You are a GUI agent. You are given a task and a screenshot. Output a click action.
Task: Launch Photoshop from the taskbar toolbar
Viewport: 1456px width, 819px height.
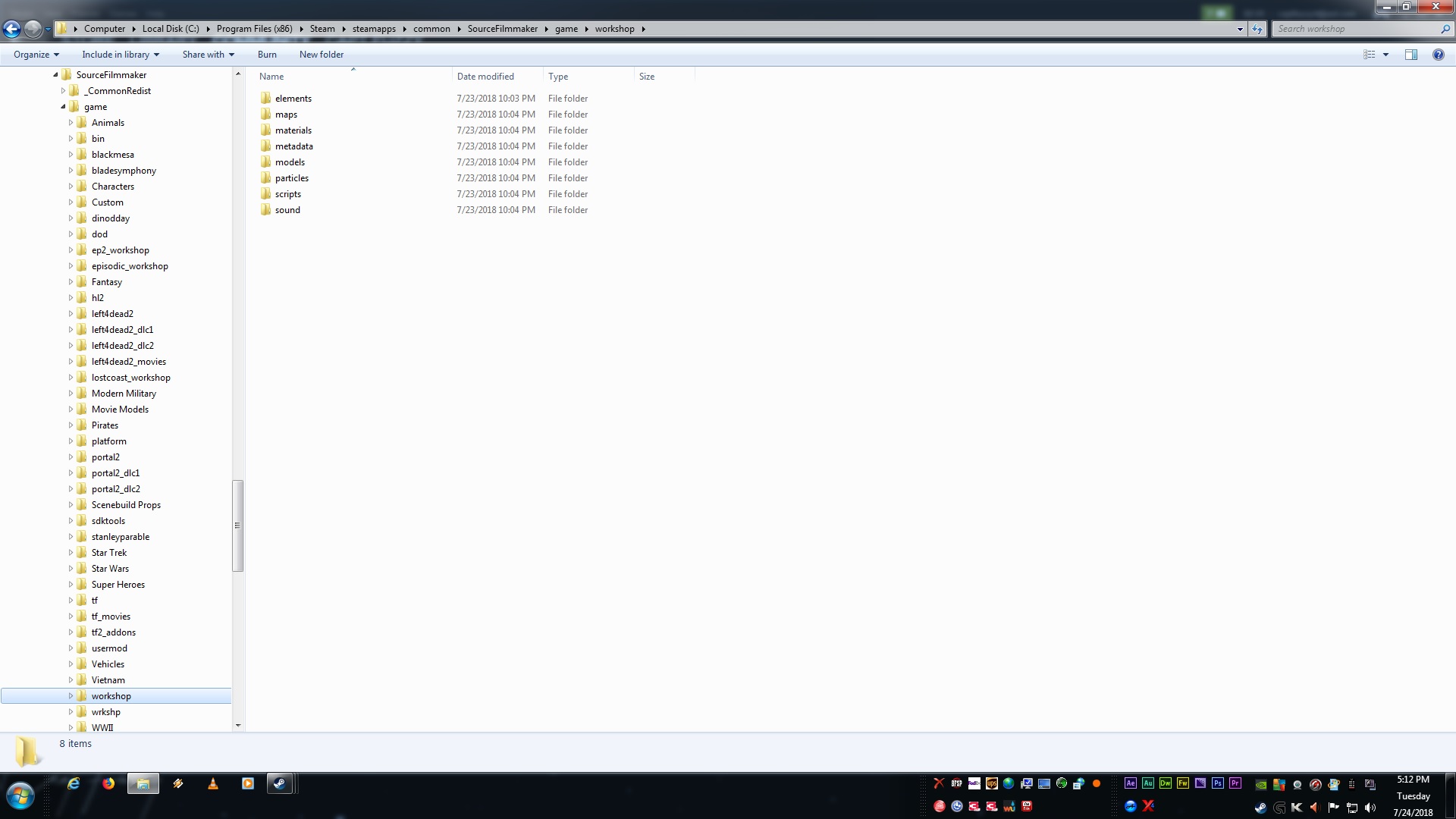pos(1217,783)
